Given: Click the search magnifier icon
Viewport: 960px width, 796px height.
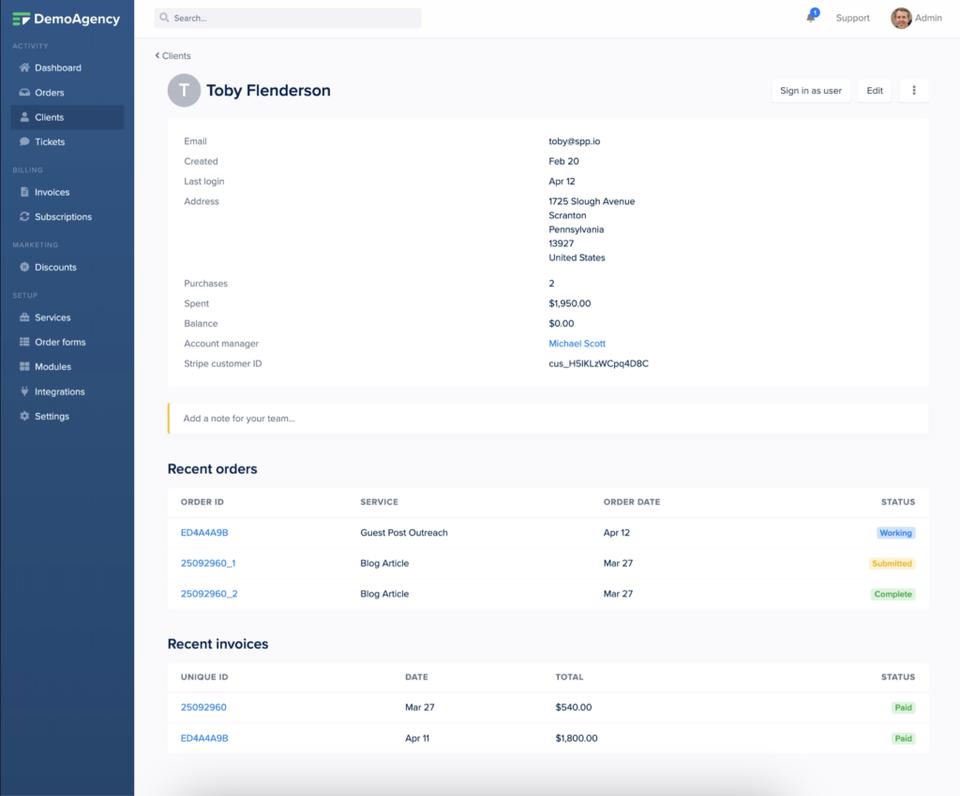Looking at the screenshot, I should [x=164, y=18].
